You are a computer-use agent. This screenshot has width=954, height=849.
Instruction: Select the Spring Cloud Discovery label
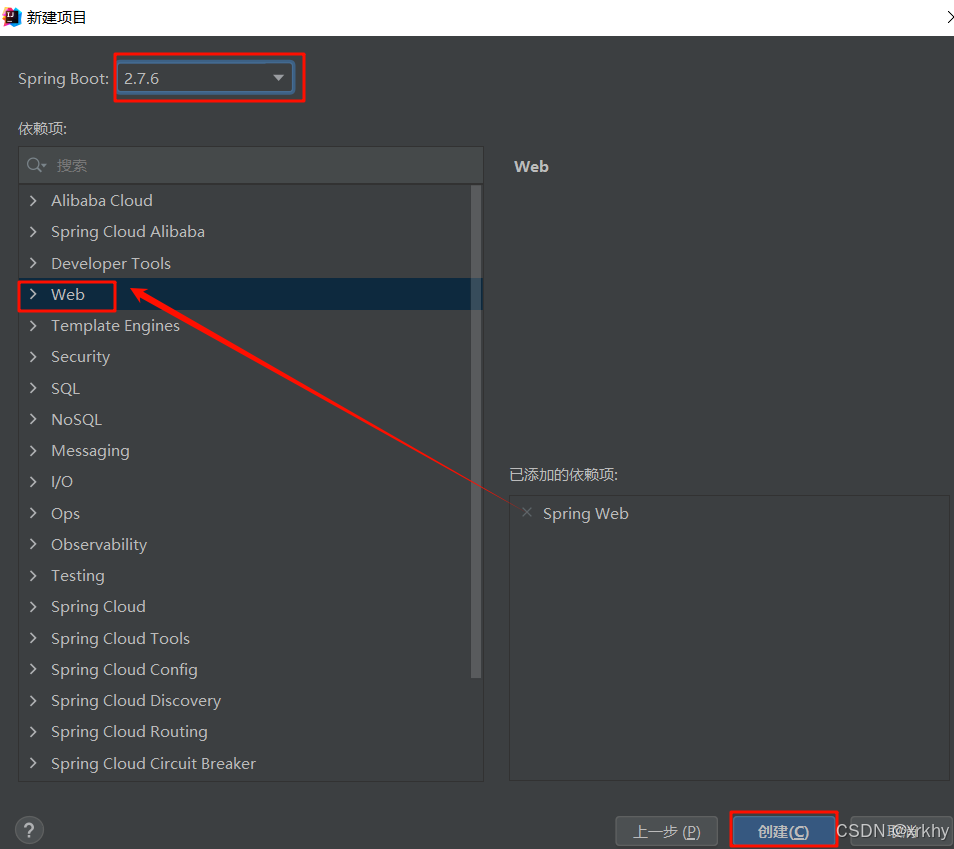[x=136, y=701]
